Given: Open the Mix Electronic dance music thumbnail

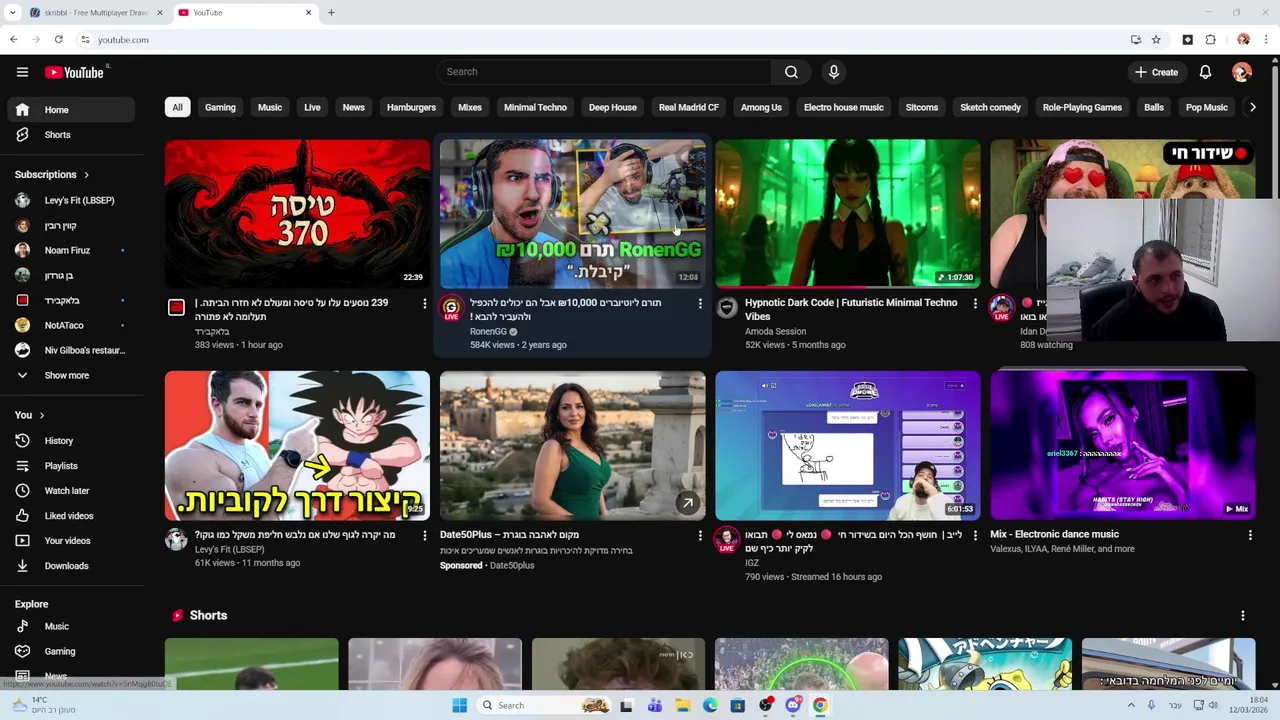Looking at the screenshot, I should pyautogui.click(x=1123, y=445).
